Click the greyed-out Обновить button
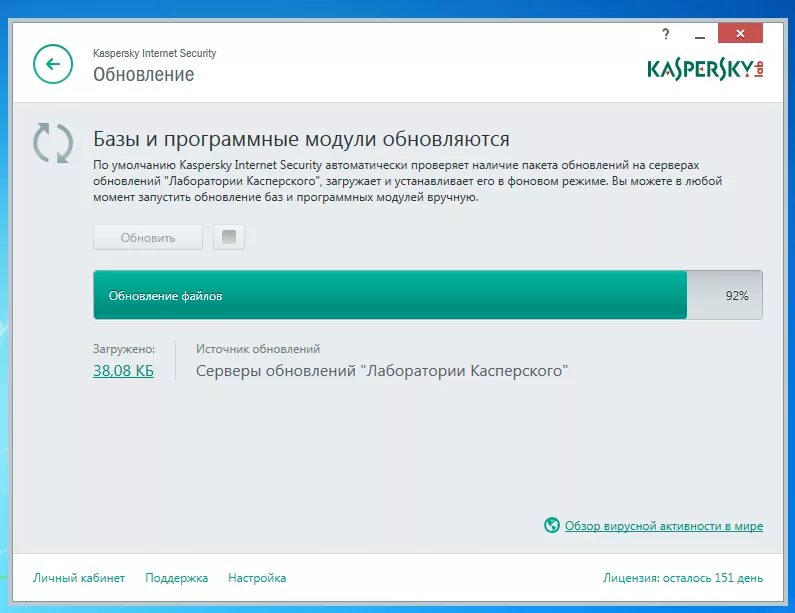The image size is (795, 613). (x=148, y=237)
